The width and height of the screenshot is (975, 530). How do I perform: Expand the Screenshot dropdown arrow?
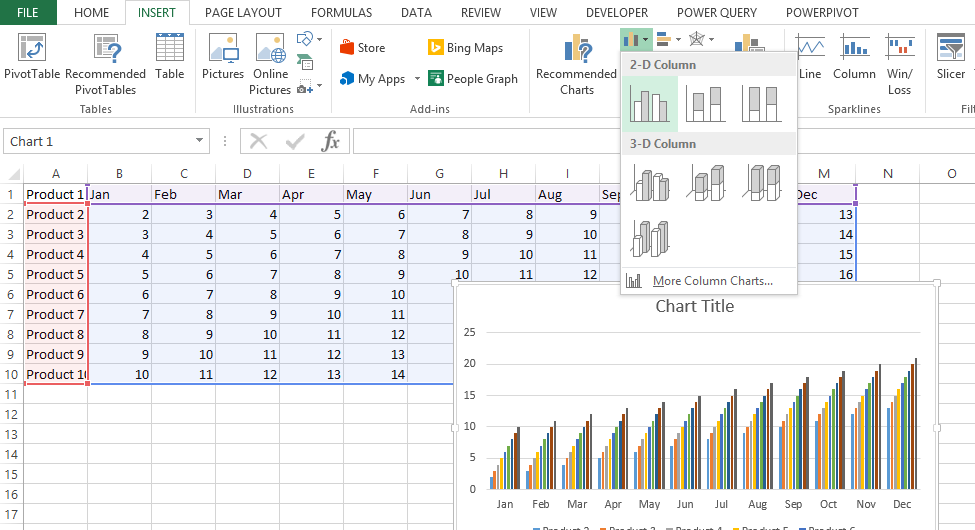(319, 86)
